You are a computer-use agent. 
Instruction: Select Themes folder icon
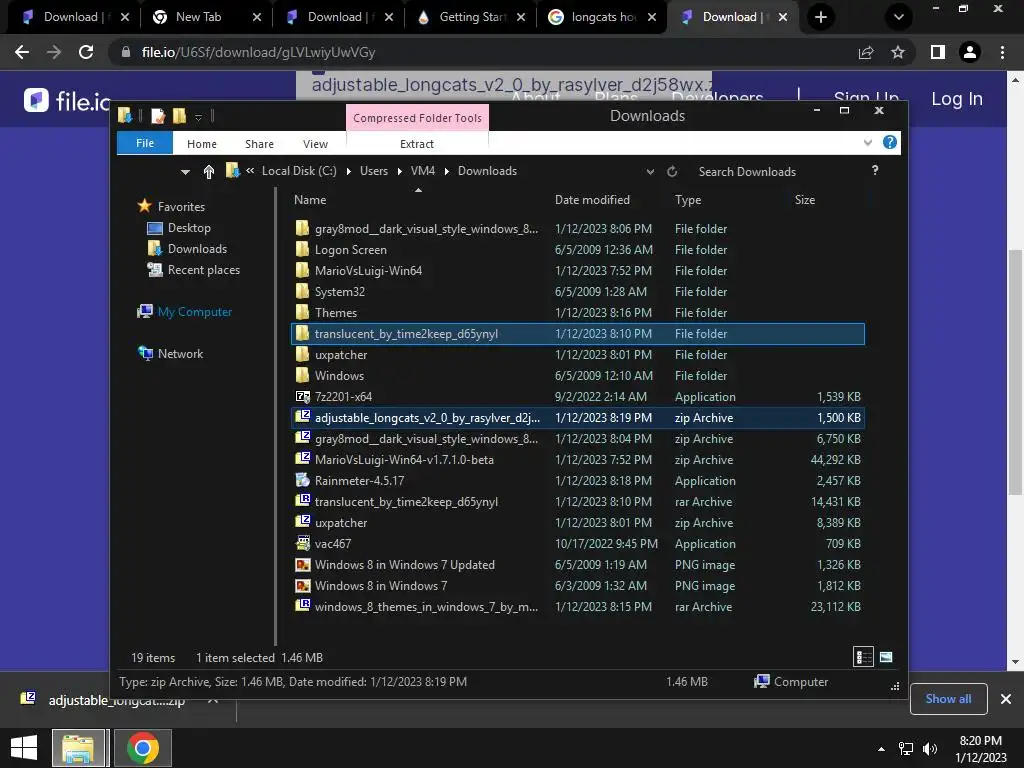302,312
